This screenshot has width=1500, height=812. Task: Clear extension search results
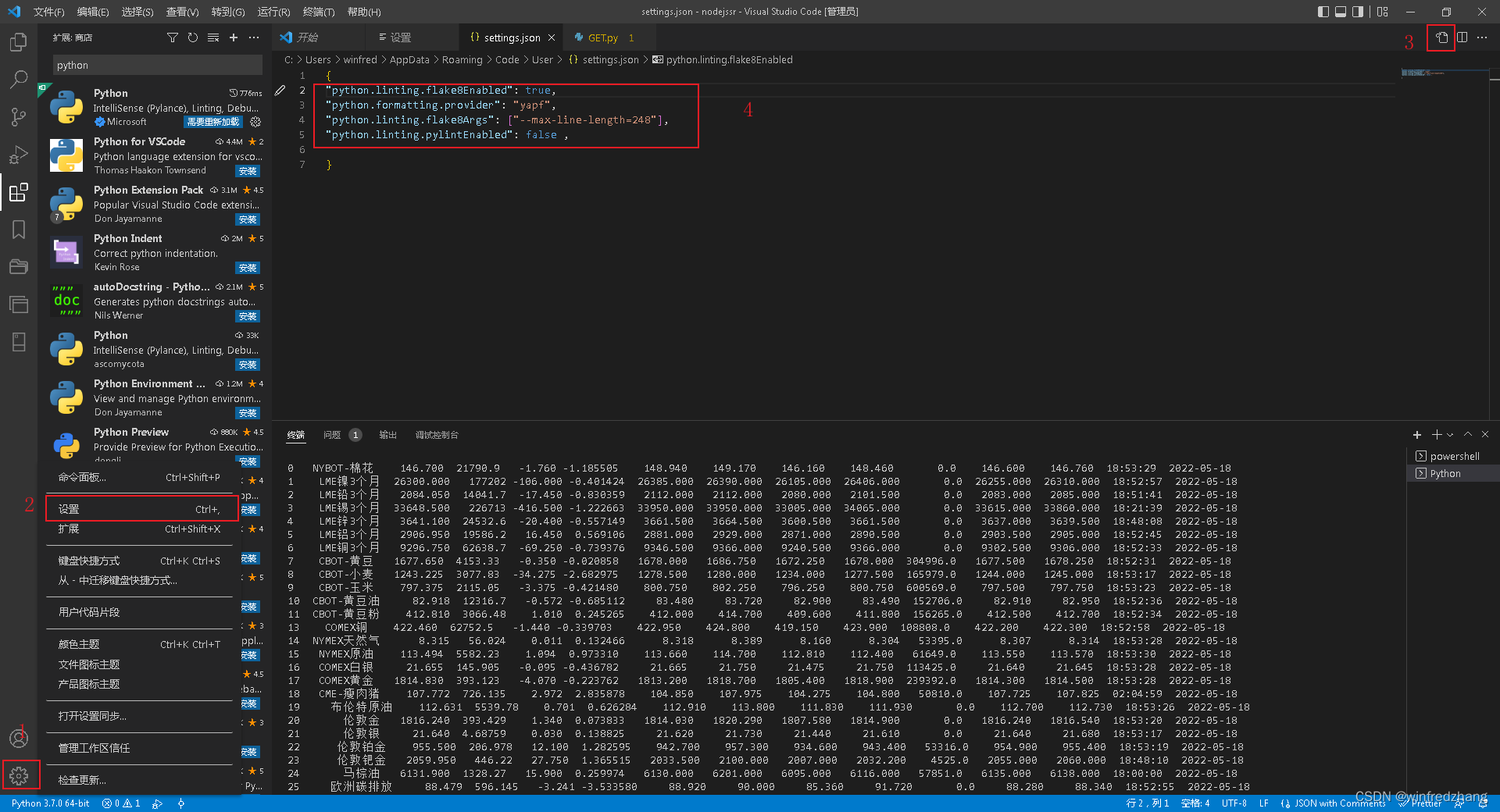coord(213,37)
